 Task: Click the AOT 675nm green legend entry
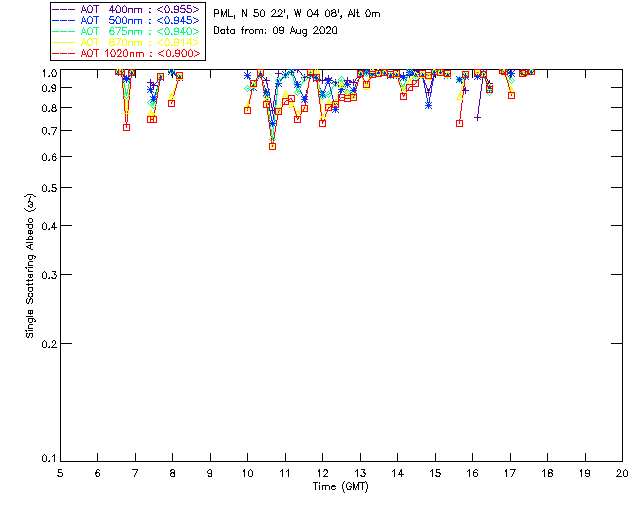pos(127,31)
